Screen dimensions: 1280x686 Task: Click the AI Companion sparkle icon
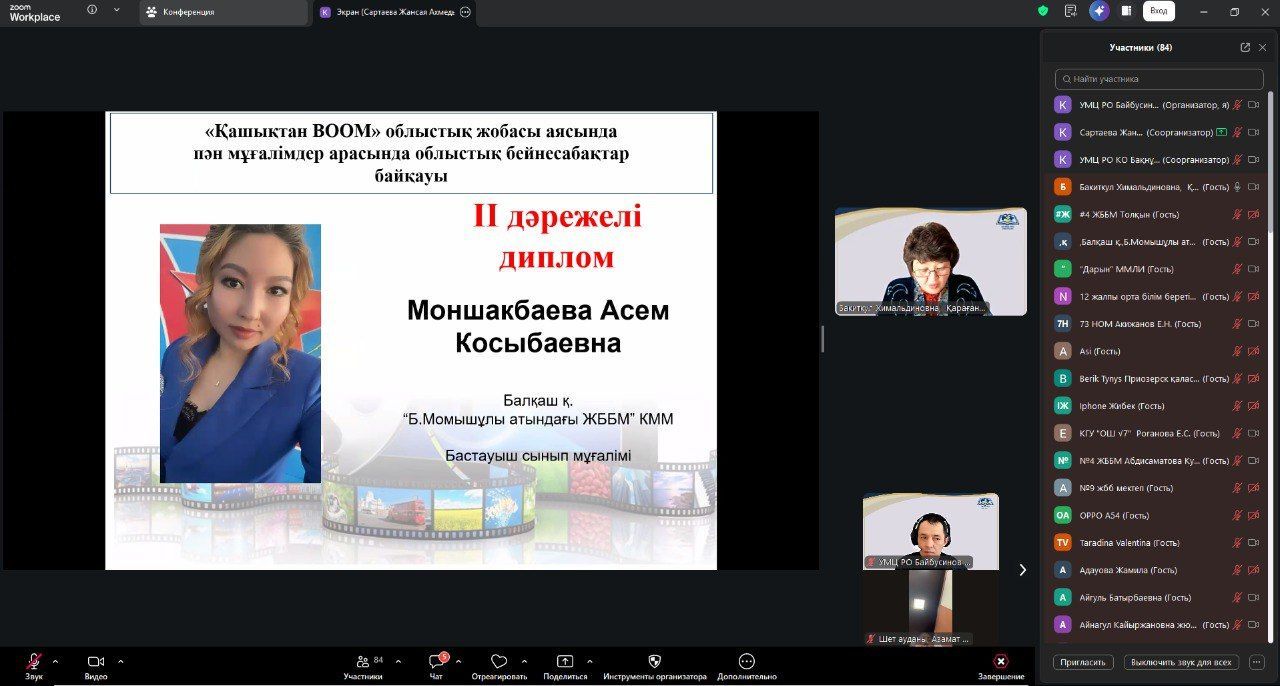tap(1099, 11)
